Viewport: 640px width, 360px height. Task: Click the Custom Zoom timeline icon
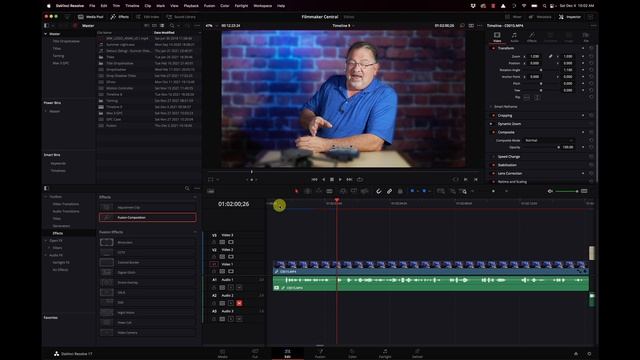coord(464,191)
